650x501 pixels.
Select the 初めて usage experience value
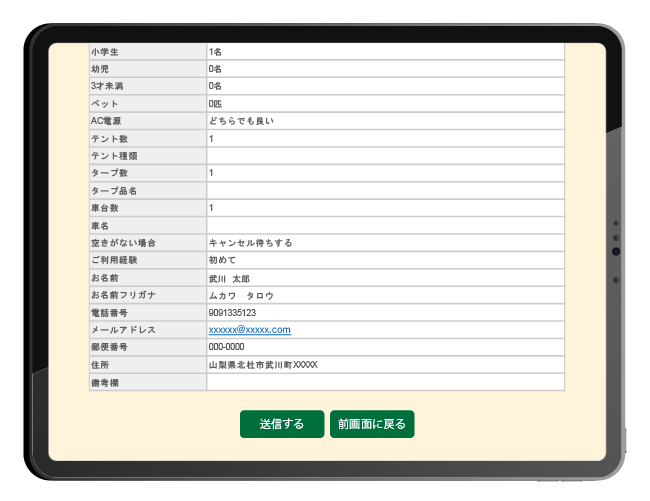222,260
